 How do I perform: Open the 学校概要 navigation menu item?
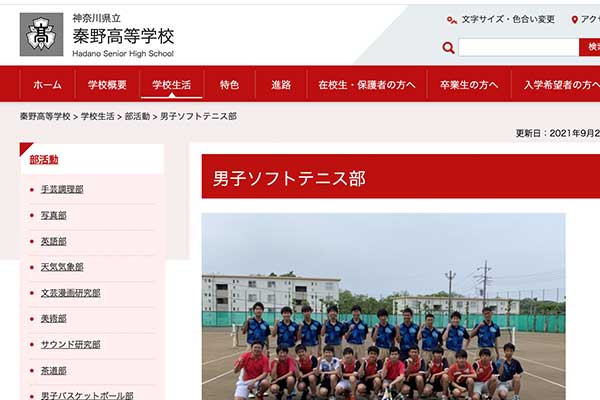[107, 85]
